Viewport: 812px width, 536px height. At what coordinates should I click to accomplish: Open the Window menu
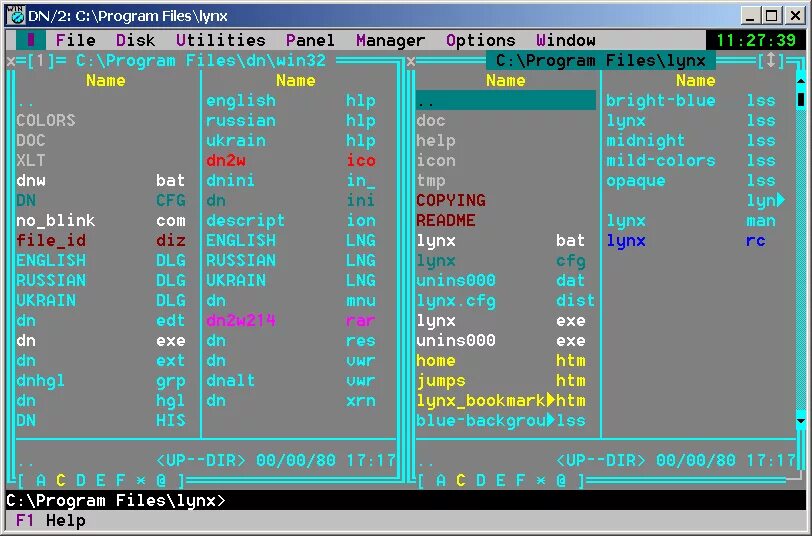pyautogui.click(x=566, y=40)
